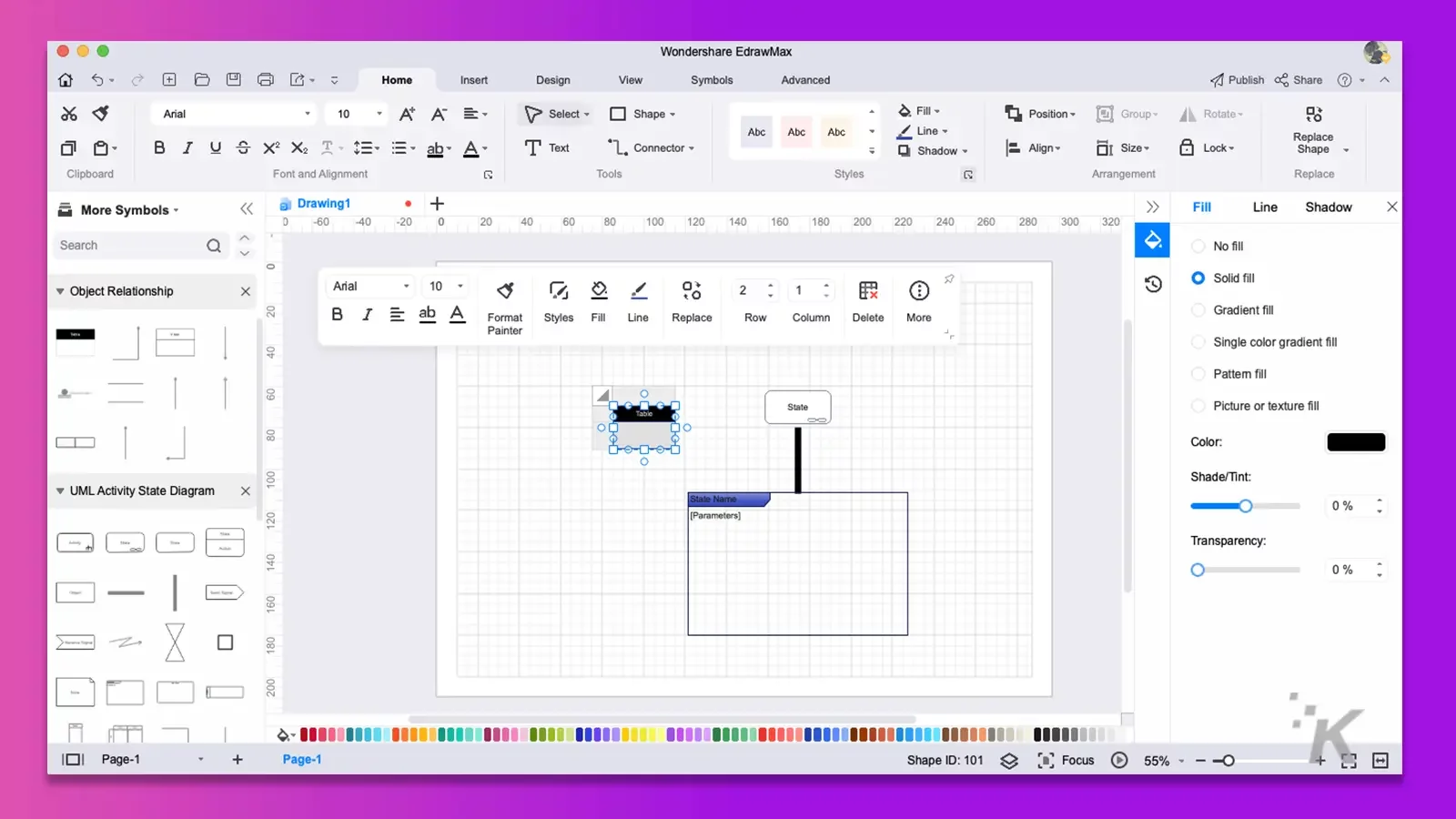The image size is (1456, 819).
Task: Click the Subscript icon
Action: (299, 147)
